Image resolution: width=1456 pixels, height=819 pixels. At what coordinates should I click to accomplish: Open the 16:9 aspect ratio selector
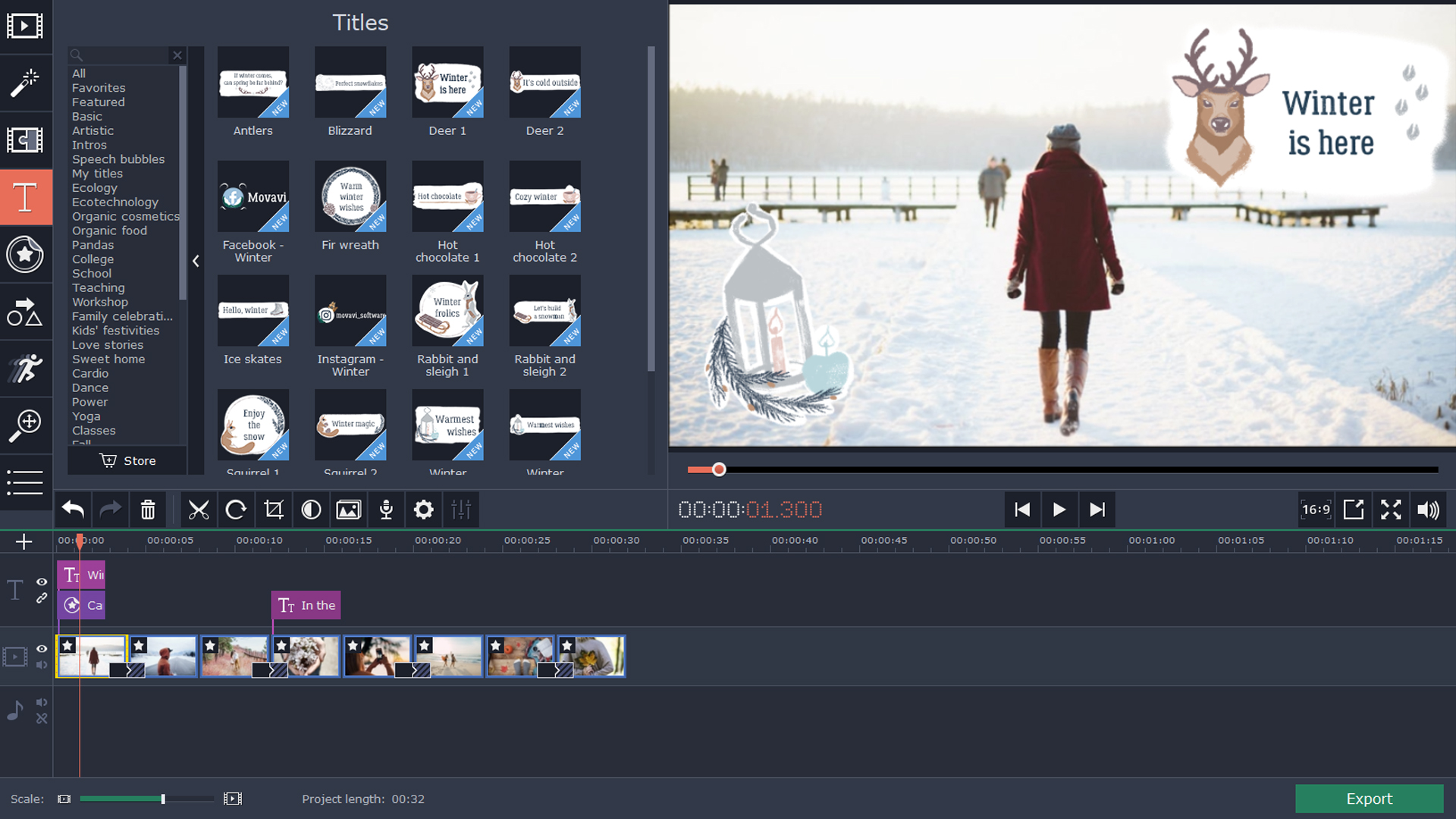pos(1316,510)
